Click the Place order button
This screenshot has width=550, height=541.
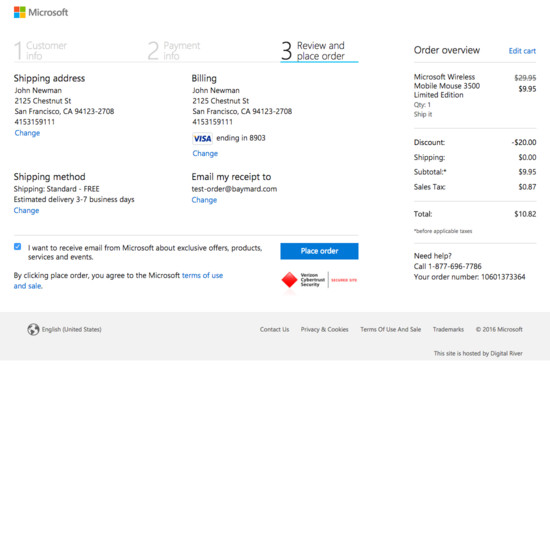319,251
